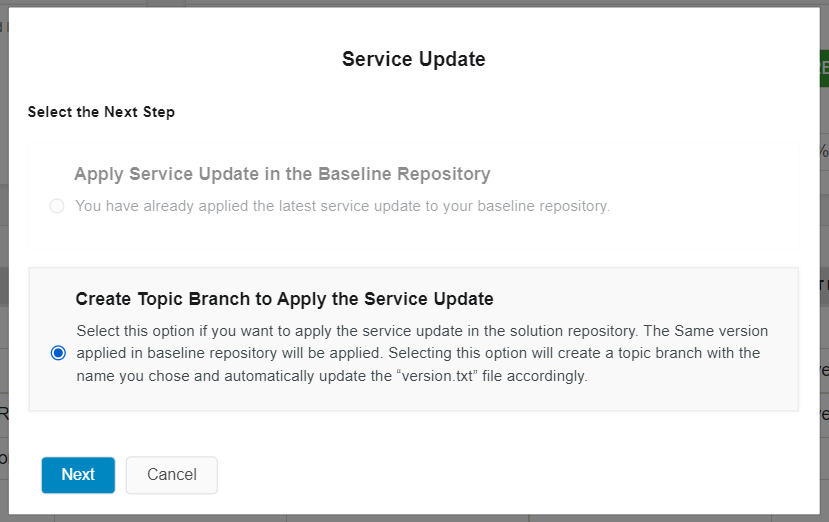The width and height of the screenshot is (829, 522).
Task: Click the words "Next Step" in the section label
Action: pyautogui.click(x=139, y=112)
